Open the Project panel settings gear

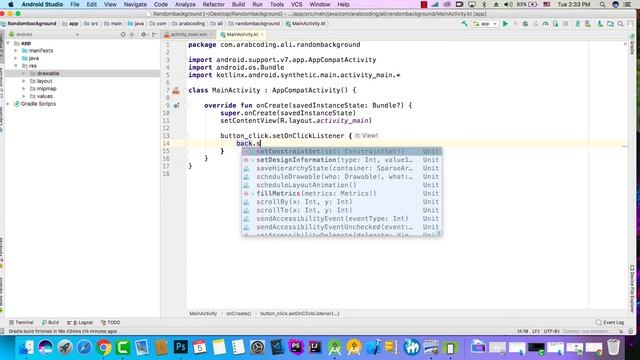tap(144, 35)
